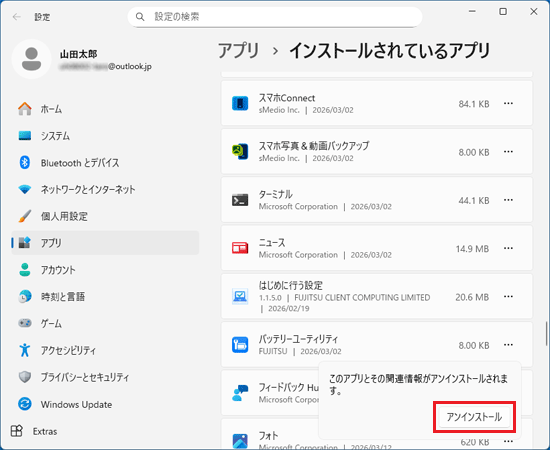Viewport: 550px width, 450px height.
Task: Click the スマホConnect app icon
Action: tap(240, 103)
